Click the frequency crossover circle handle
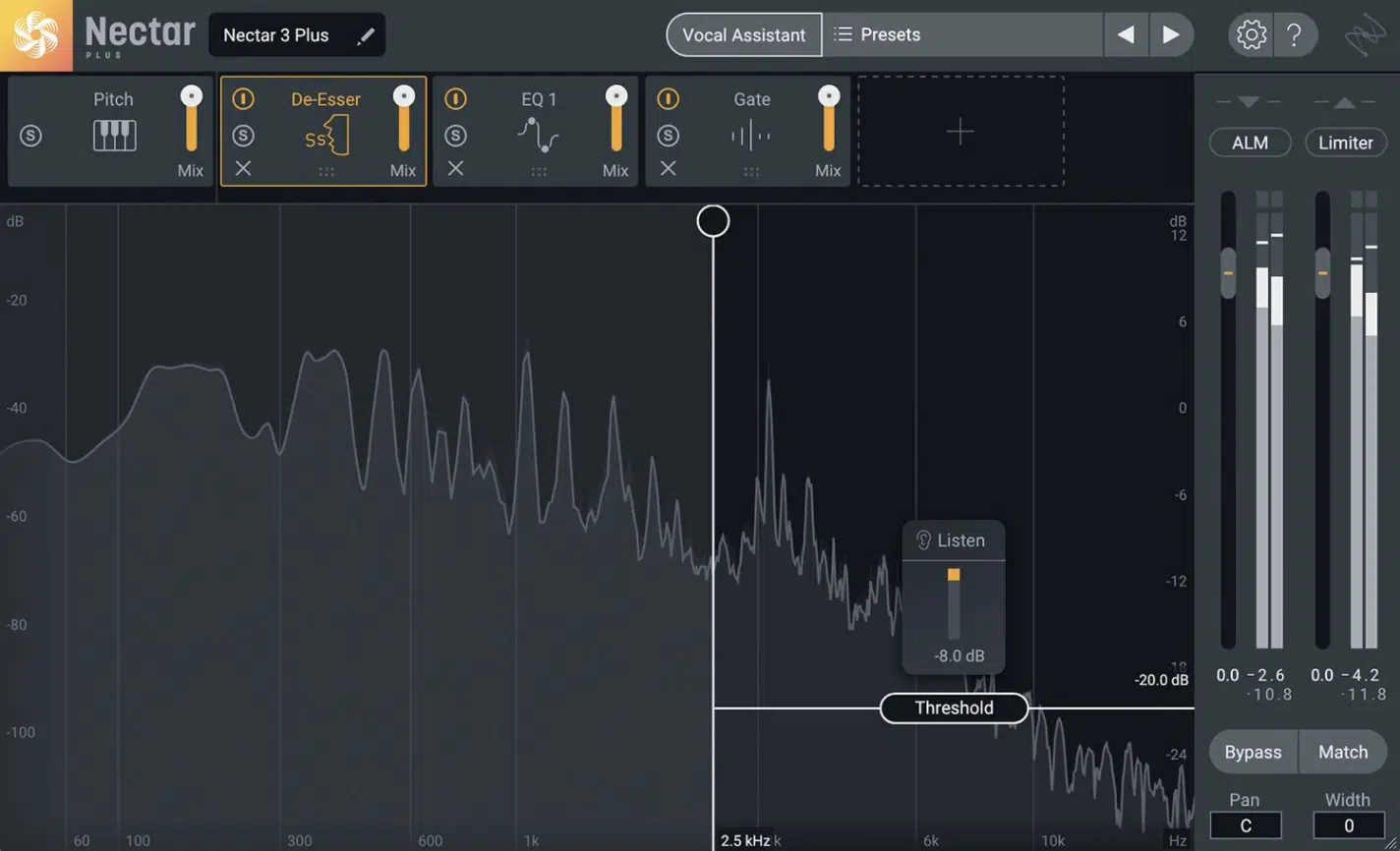 coord(714,221)
